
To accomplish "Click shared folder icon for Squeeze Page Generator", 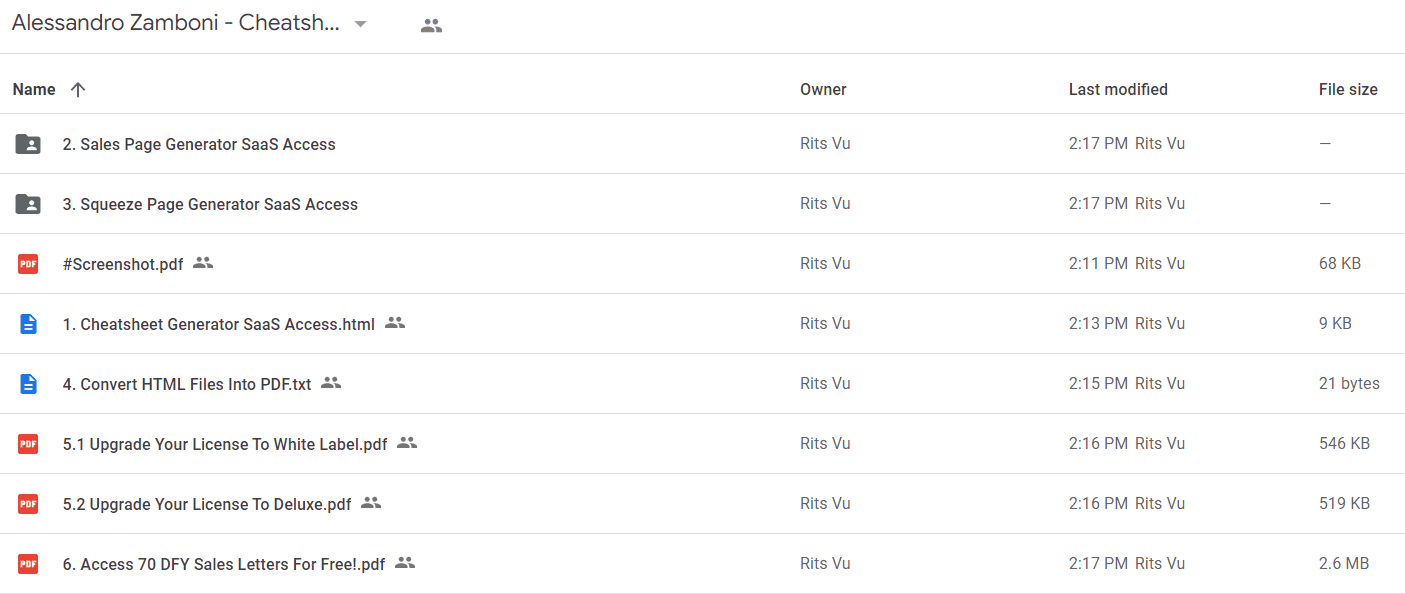I will (x=28, y=204).
